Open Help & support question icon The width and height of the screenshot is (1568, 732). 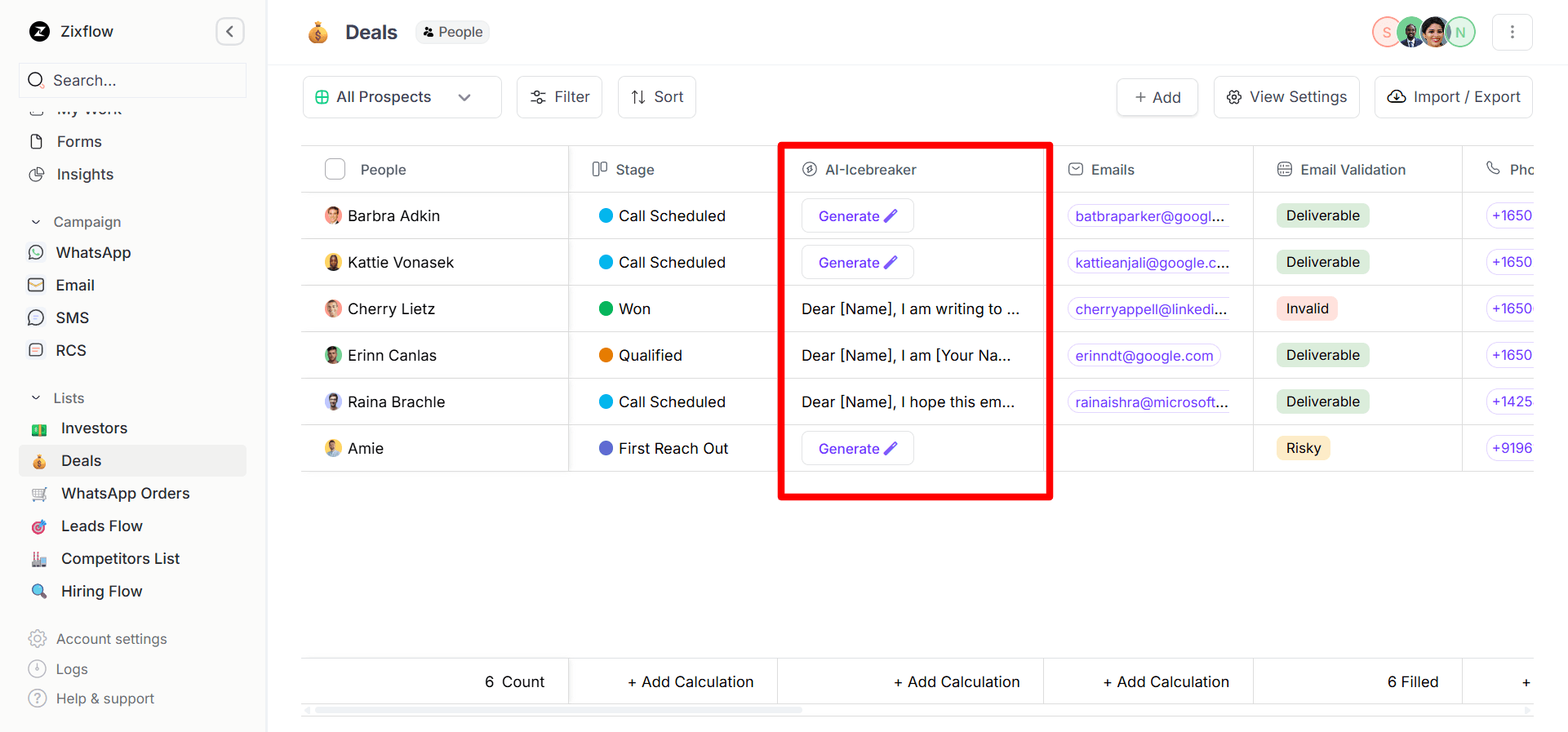pos(38,699)
